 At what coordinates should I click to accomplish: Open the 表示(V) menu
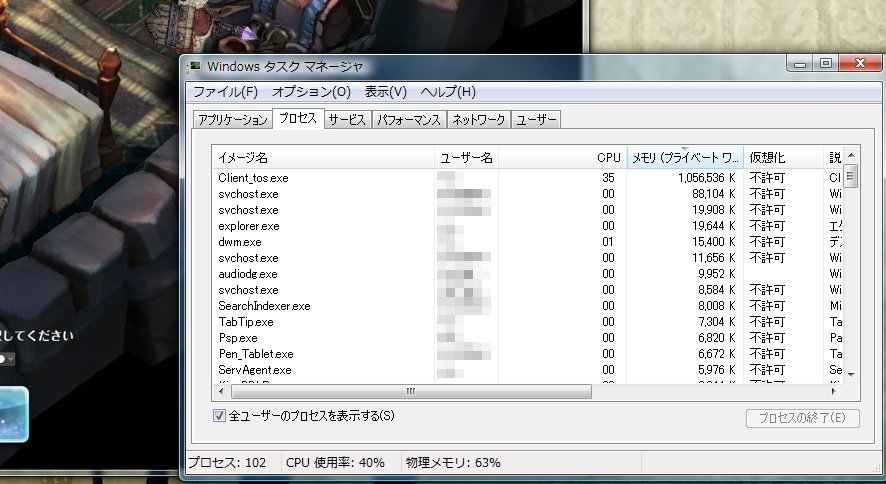coord(385,91)
